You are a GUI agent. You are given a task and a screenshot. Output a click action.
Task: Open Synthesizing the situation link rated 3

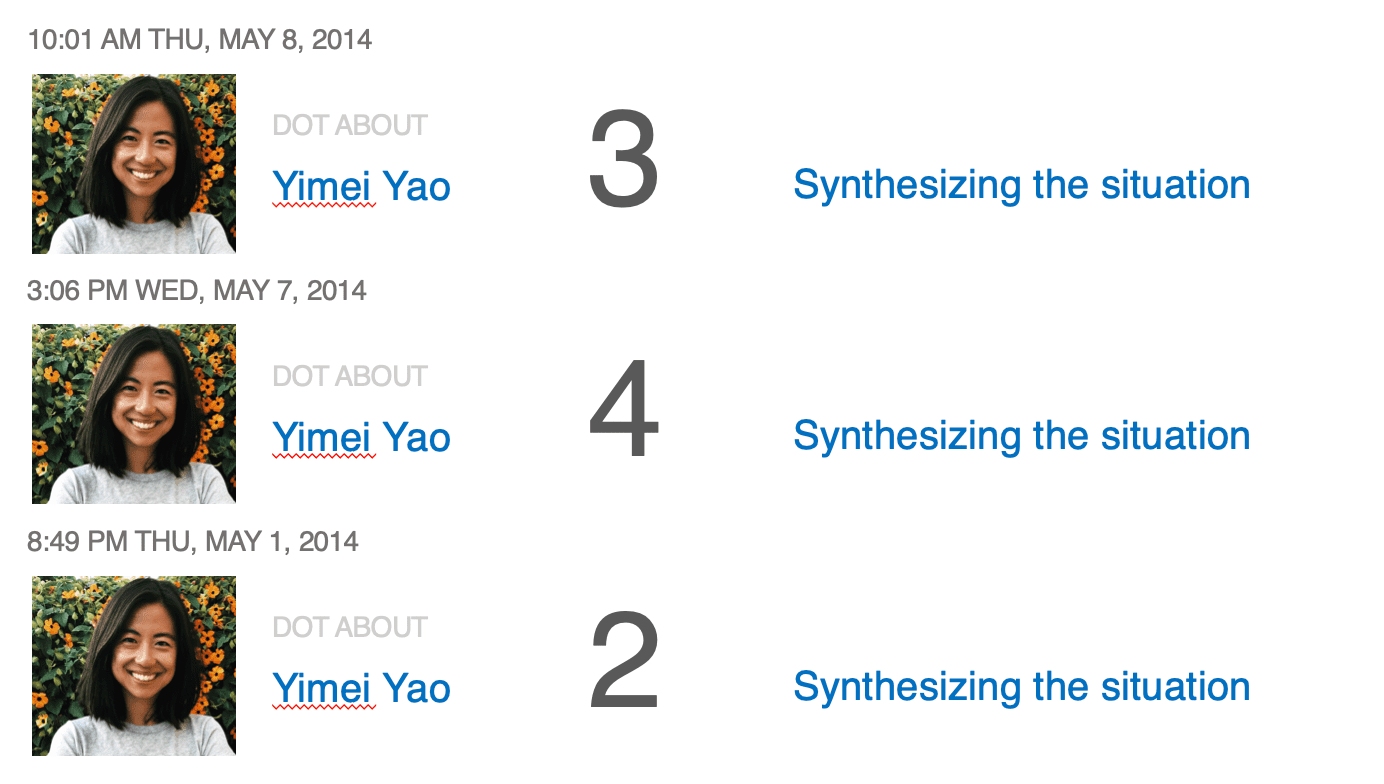point(1022,186)
